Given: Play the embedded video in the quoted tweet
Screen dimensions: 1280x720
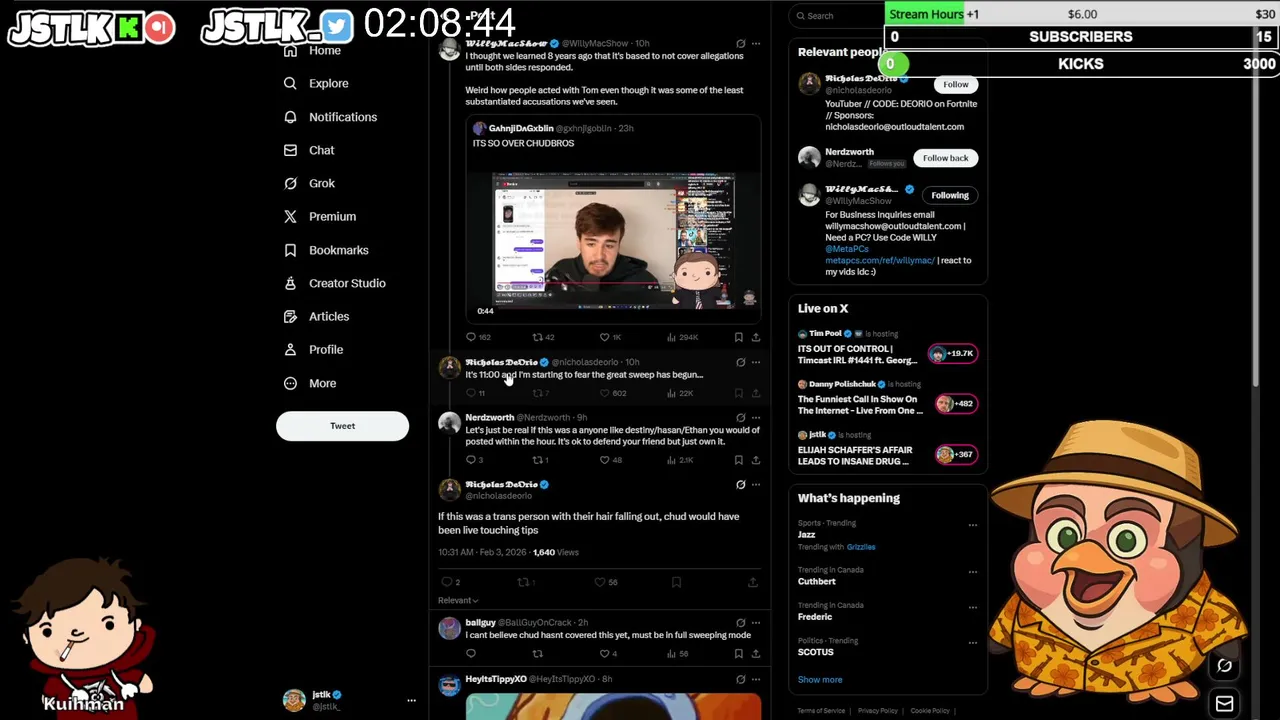Looking at the screenshot, I should click(614, 240).
